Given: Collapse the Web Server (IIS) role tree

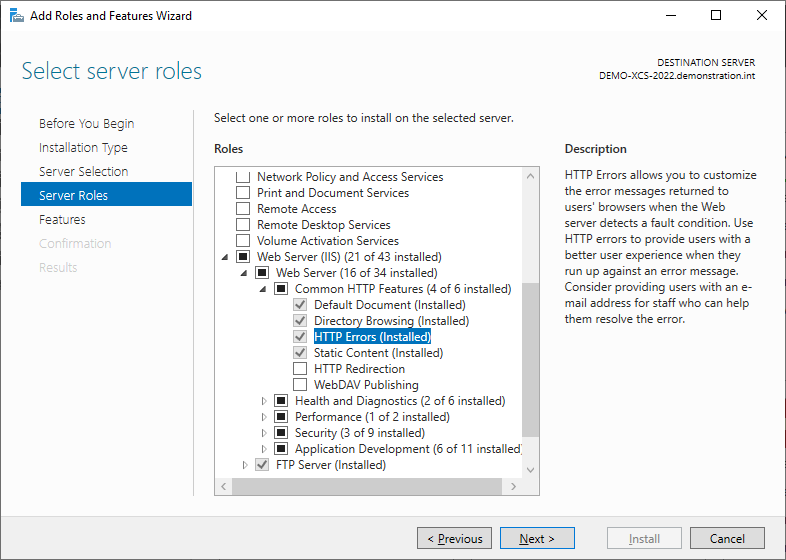Looking at the screenshot, I should [x=225, y=257].
